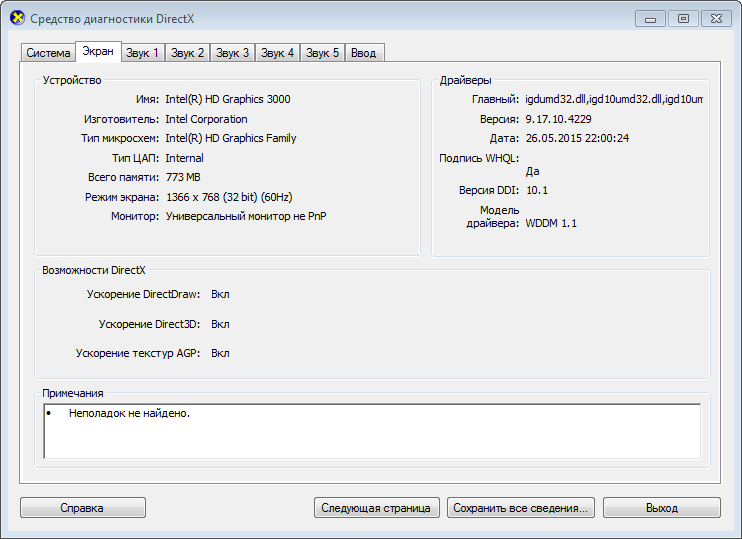Click Сохранить все сведения button
The image size is (742, 539).
[521, 508]
